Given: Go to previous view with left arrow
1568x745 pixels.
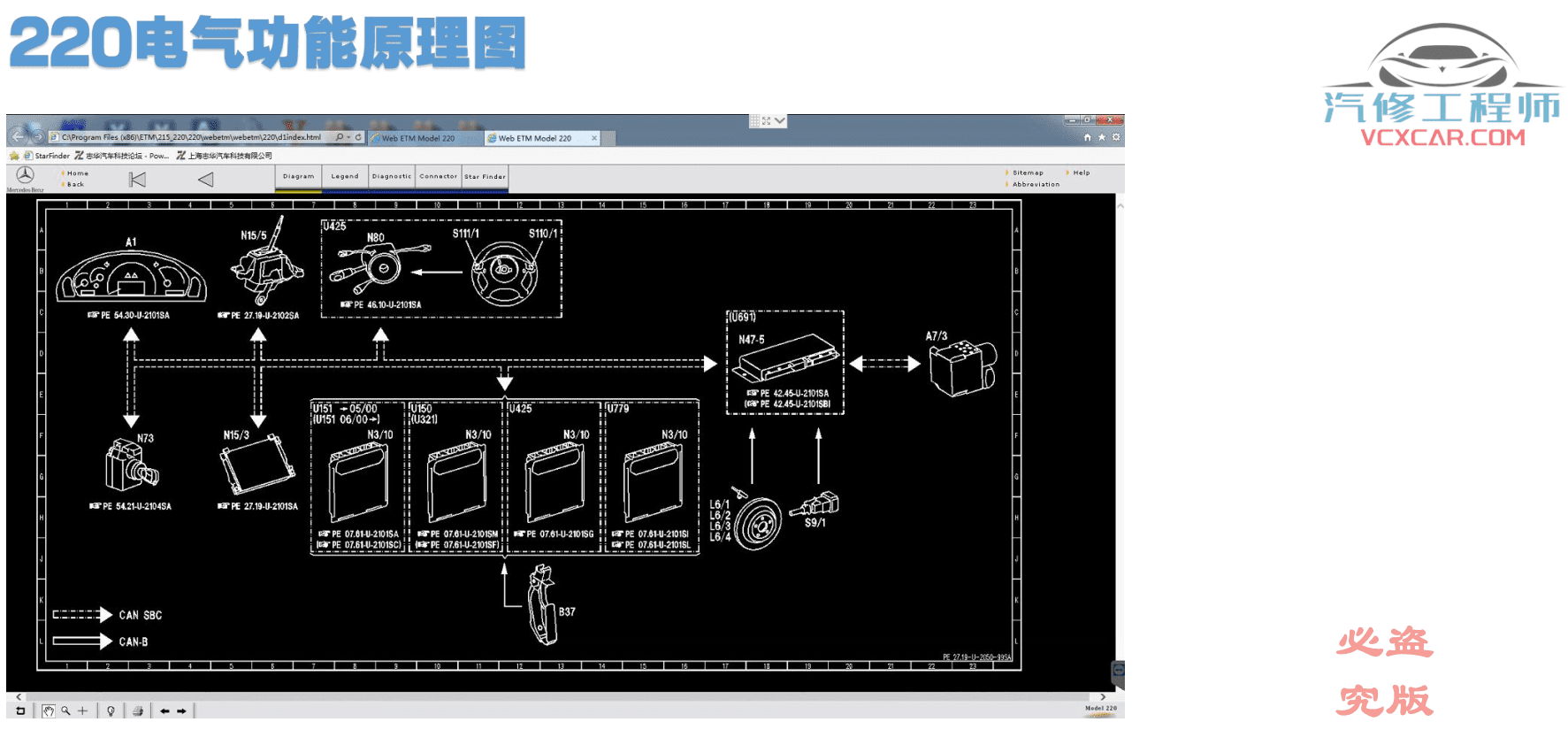Looking at the screenshot, I should (164, 710).
